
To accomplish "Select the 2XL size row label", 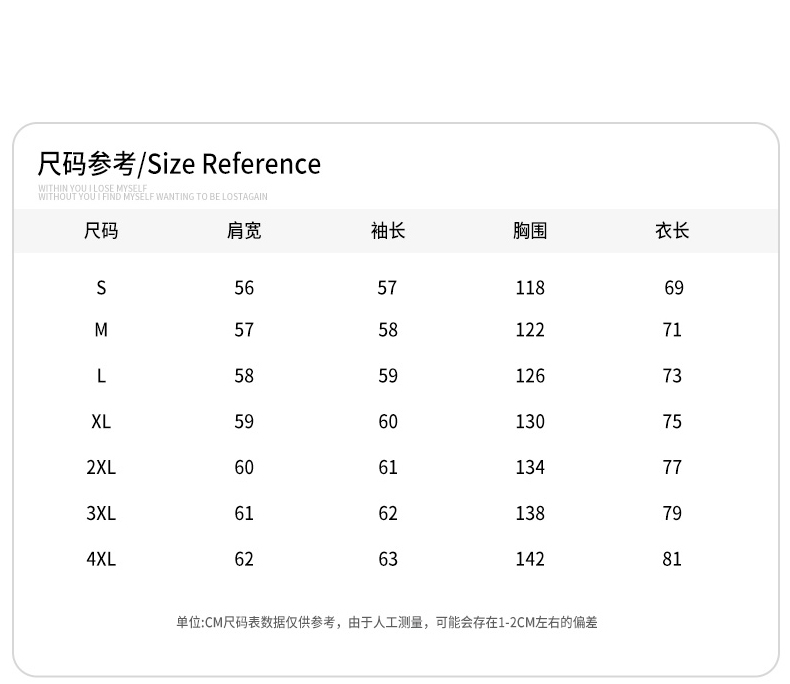I will [101, 468].
